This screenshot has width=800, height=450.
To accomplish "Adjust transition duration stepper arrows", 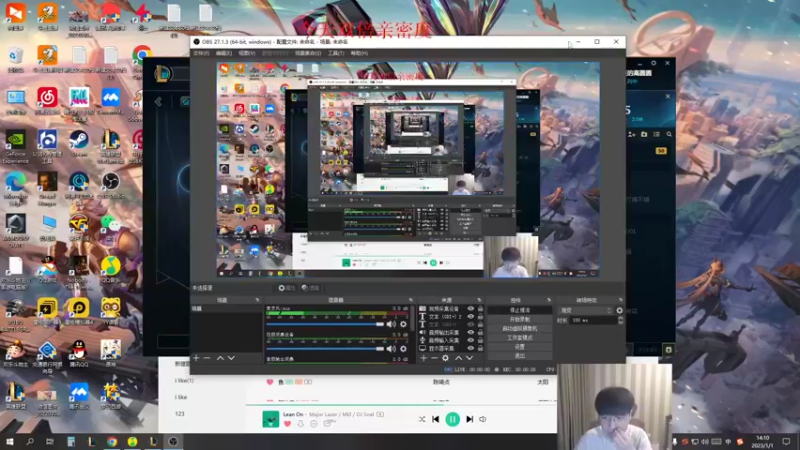I will (x=620, y=320).
